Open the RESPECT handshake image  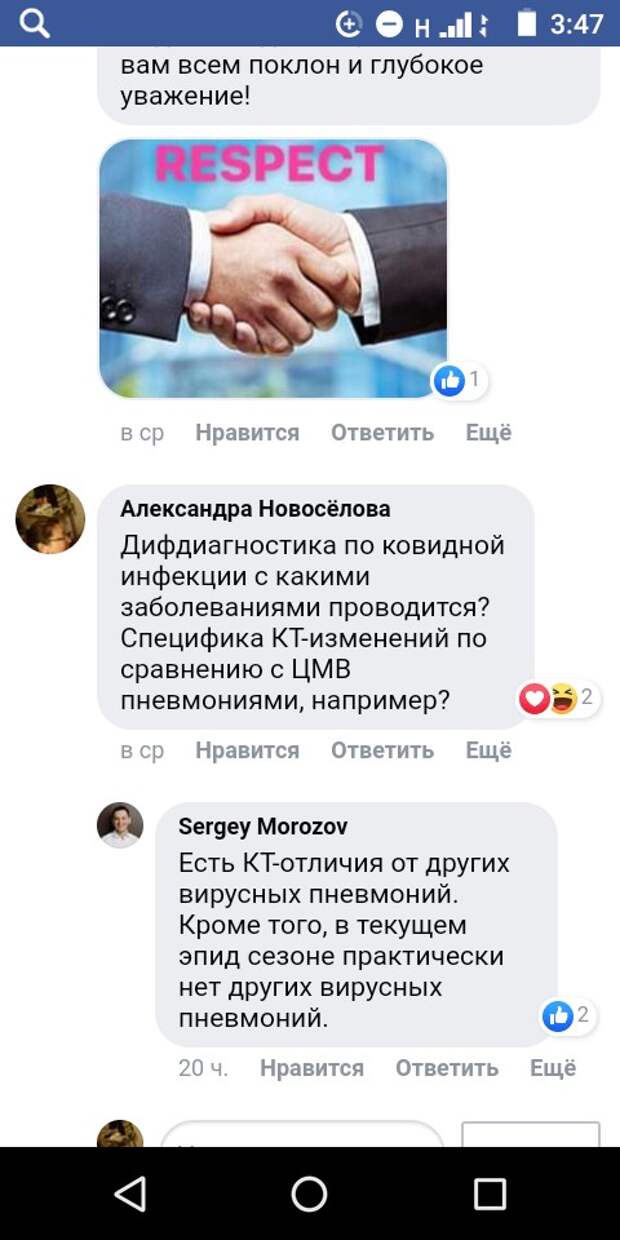click(x=272, y=269)
